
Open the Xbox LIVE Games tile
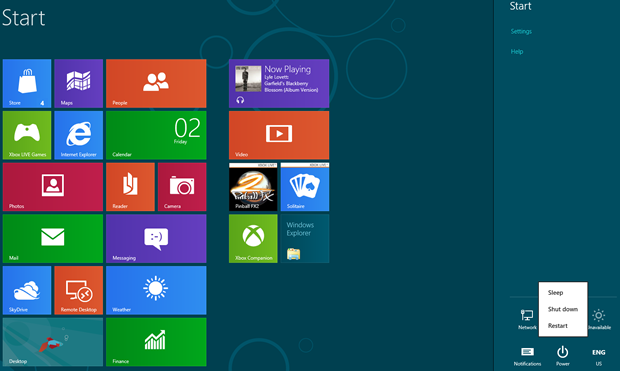pyautogui.click(x=27, y=135)
